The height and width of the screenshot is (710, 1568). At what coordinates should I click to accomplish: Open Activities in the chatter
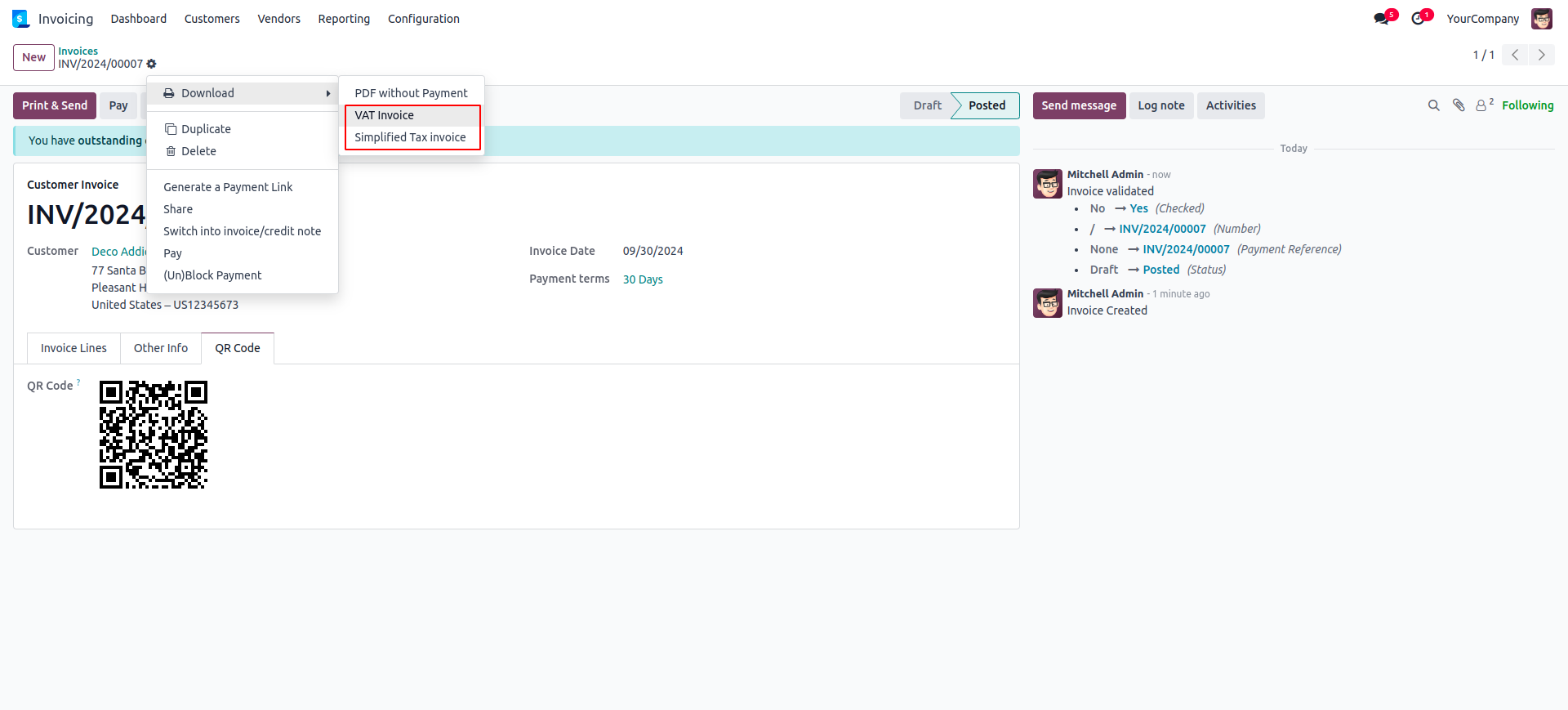click(1231, 105)
